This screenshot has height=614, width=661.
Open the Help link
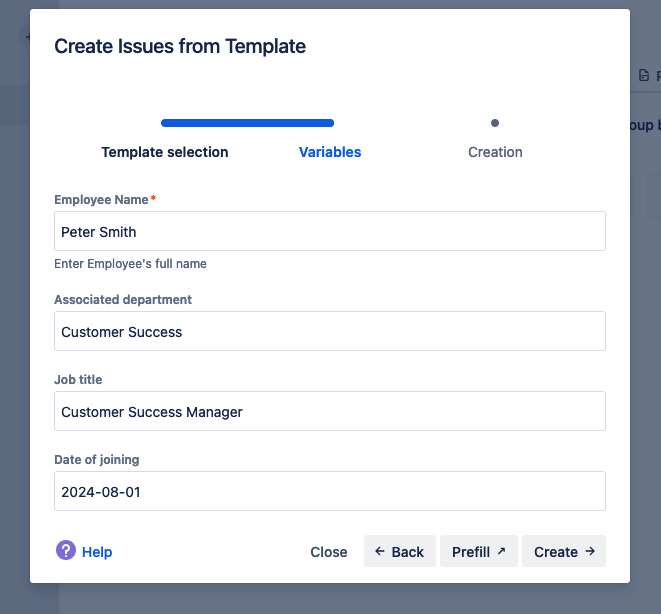click(x=97, y=552)
